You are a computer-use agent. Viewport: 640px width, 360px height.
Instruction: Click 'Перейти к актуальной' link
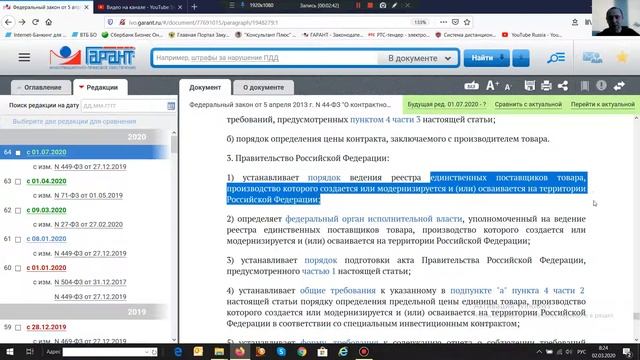tap(602, 104)
